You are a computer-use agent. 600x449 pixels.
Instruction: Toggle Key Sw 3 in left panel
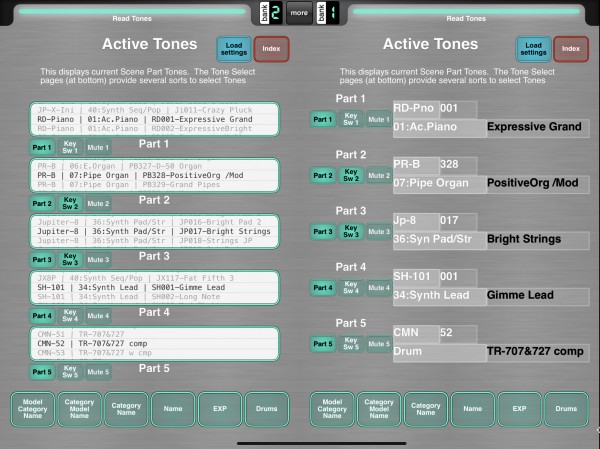point(70,260)
